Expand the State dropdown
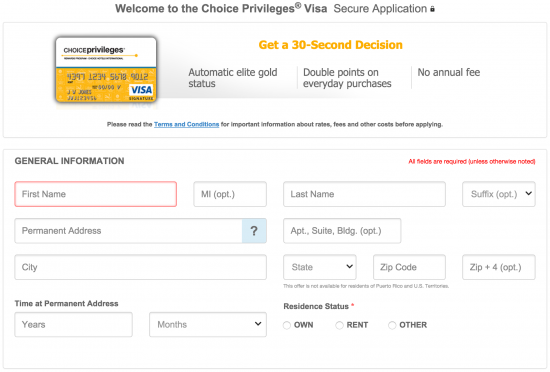 tap(320, 267)
